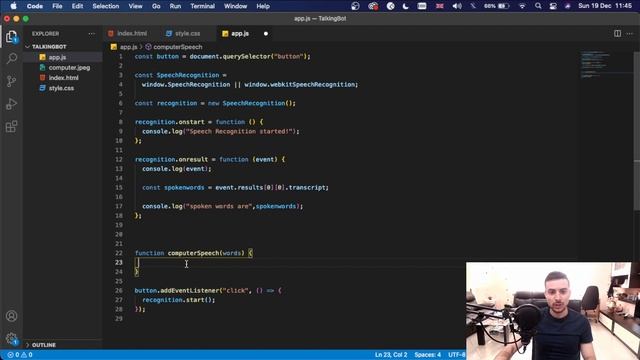Click "webkitSpeechRecognition" on line 4
The width and height of the screenshot is (640, 360).
coord(312,84)
